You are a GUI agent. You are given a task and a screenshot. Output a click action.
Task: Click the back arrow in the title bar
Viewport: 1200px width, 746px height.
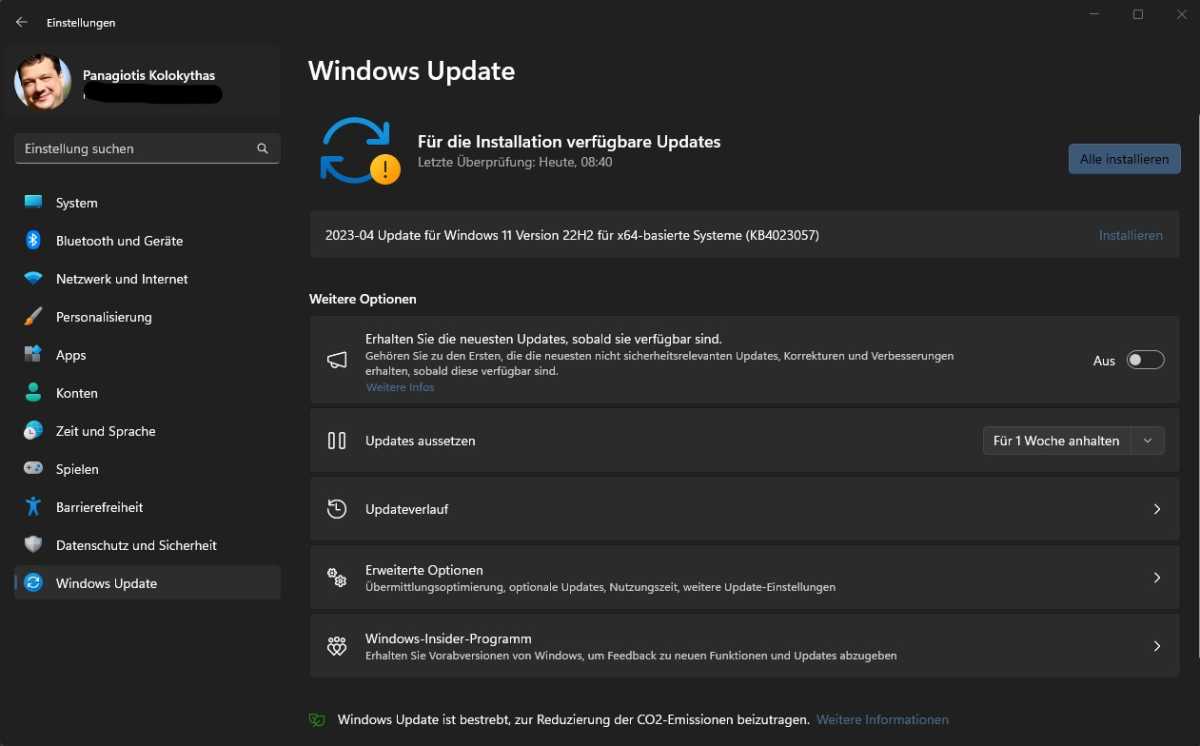point(22,22)
